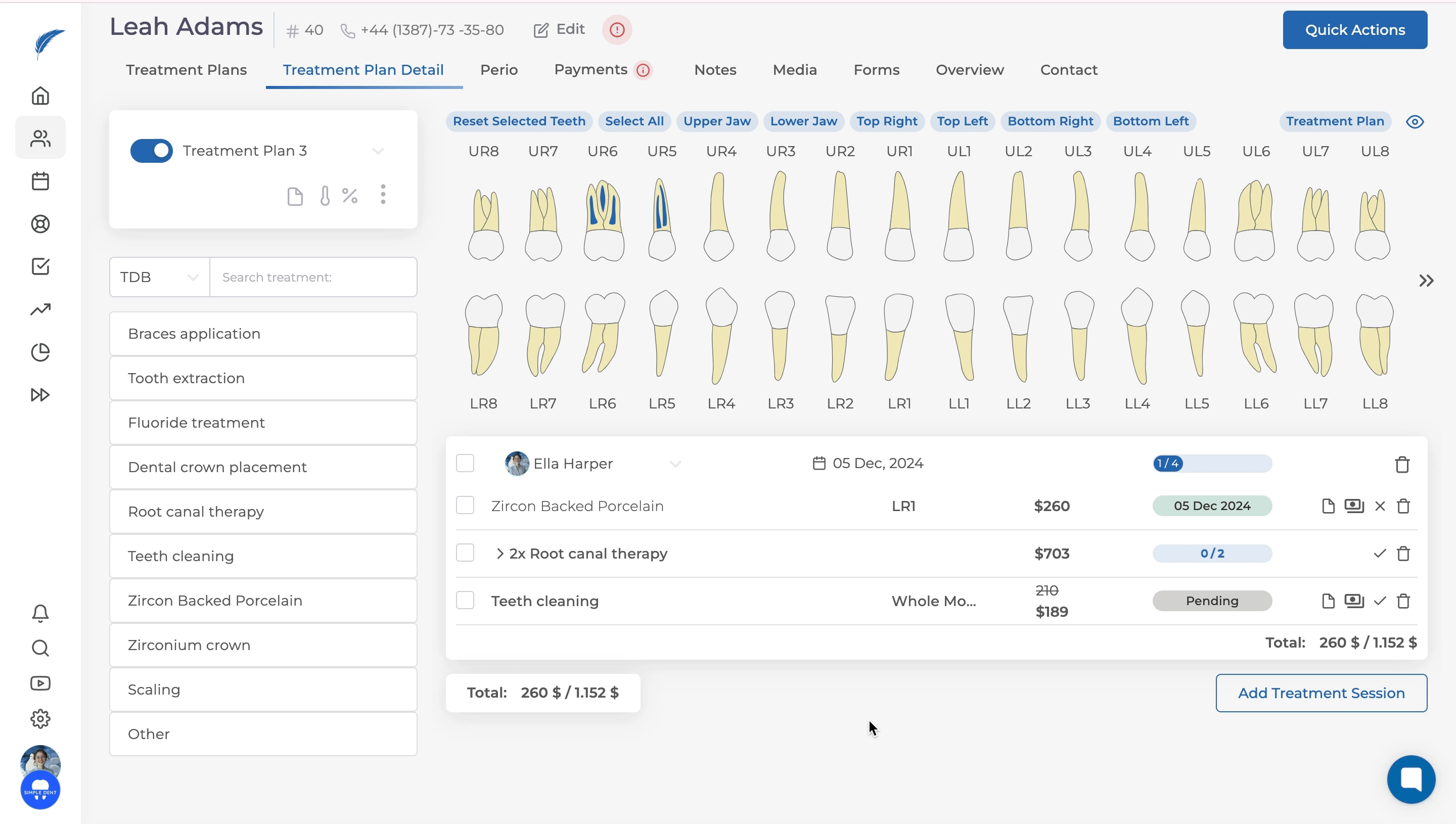
Task: Click the percent discount icon
Action: (x=350, y=196)
